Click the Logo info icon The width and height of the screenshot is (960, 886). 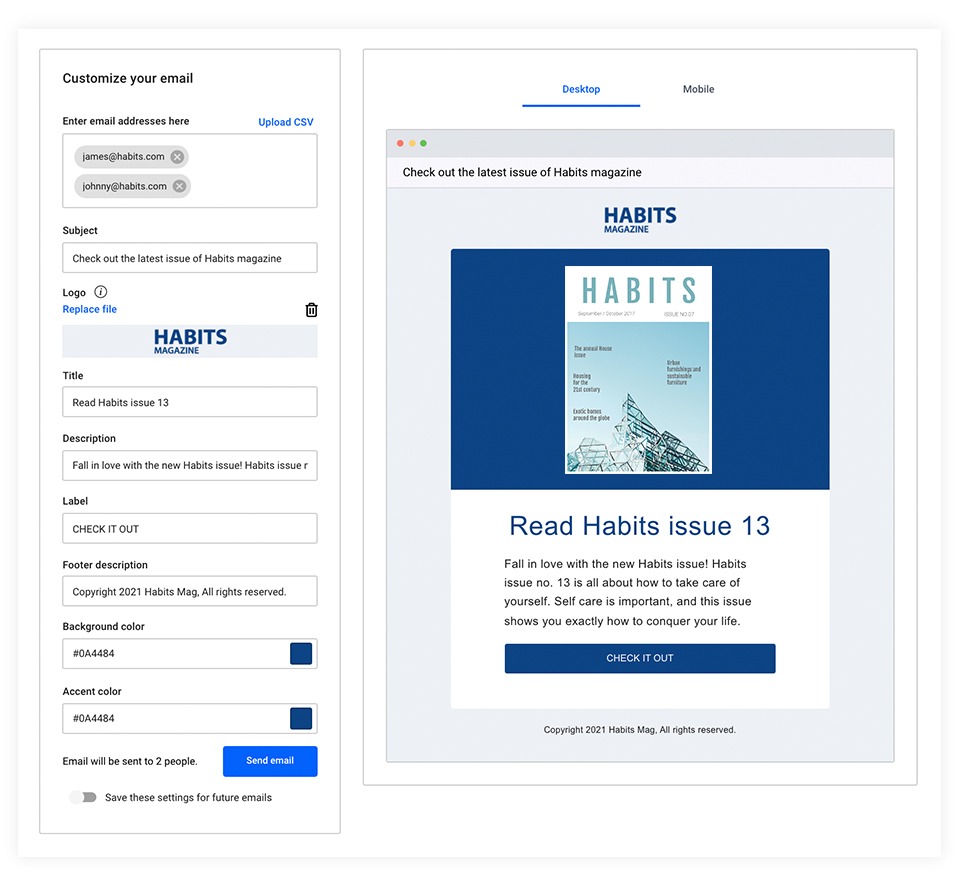point(100,292)
